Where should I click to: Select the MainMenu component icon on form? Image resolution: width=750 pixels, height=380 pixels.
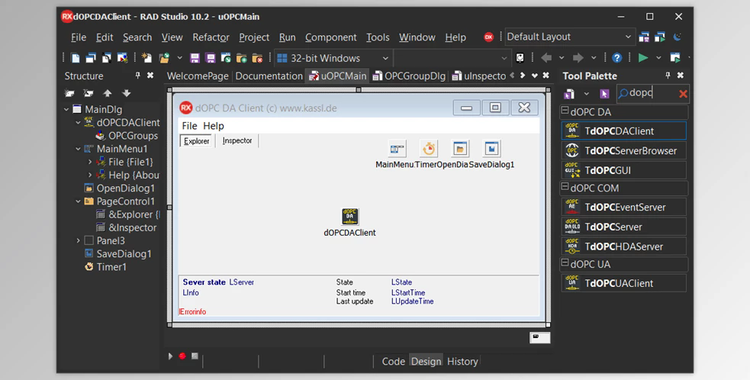[x=397, y=149]
